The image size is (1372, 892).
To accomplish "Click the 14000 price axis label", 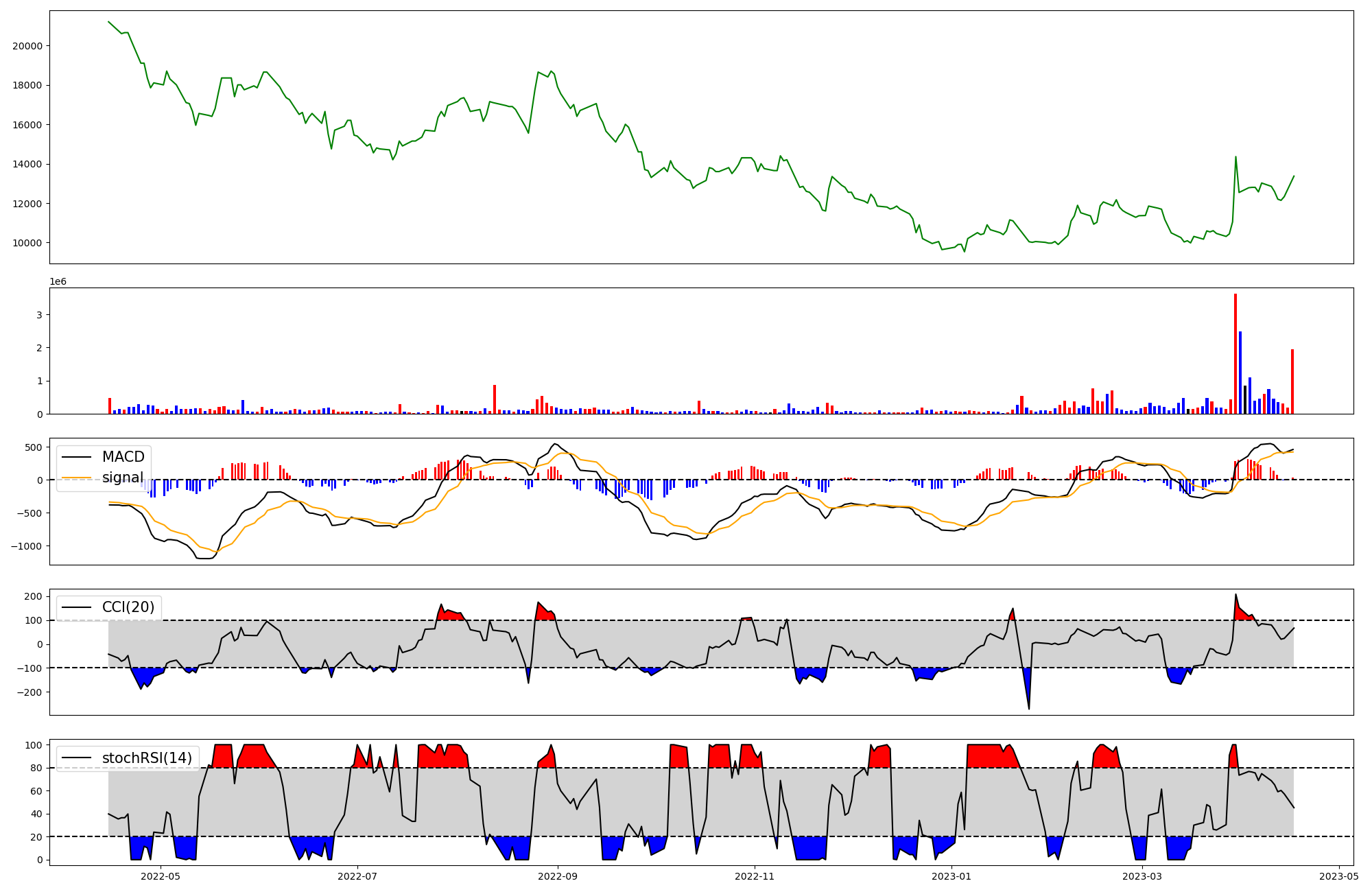I will (27, 165).
